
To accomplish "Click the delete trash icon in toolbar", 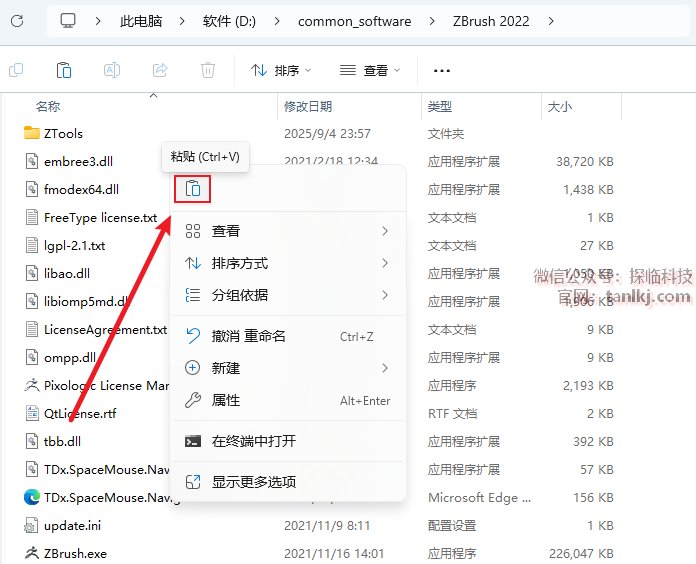I will (x=208, y=70).
